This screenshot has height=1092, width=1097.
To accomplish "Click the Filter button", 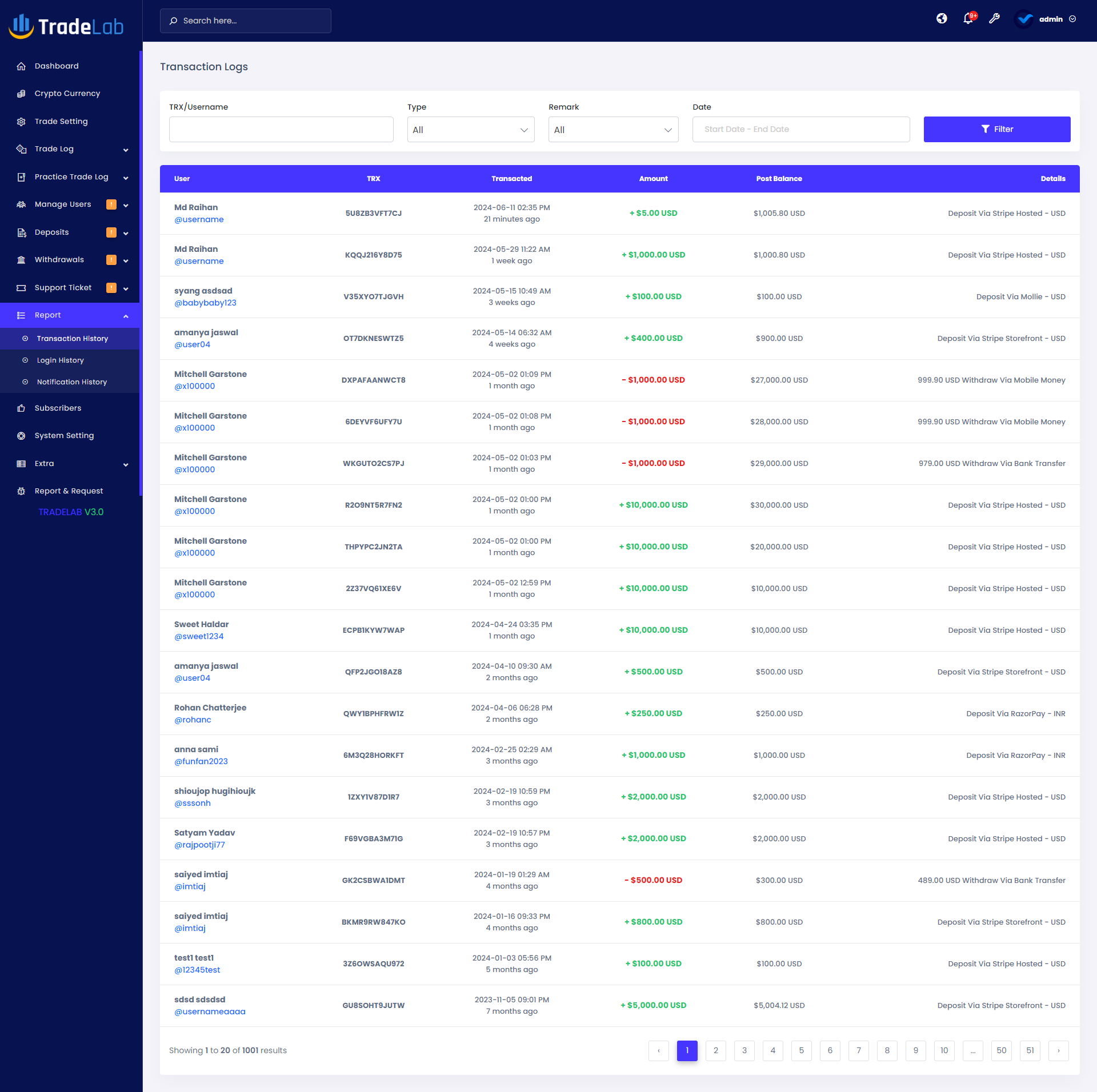I will point(996,129).
